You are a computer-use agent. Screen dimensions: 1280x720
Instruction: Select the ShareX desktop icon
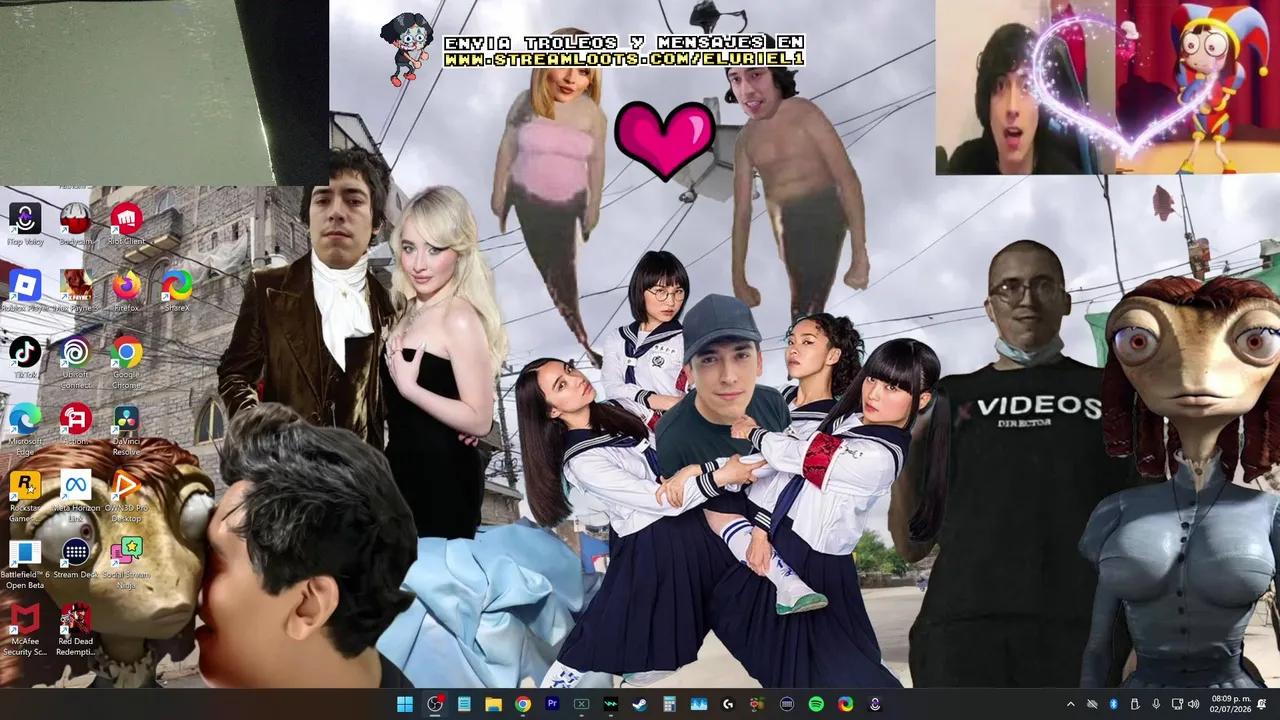pyautogui.click(x=177, y=290)
